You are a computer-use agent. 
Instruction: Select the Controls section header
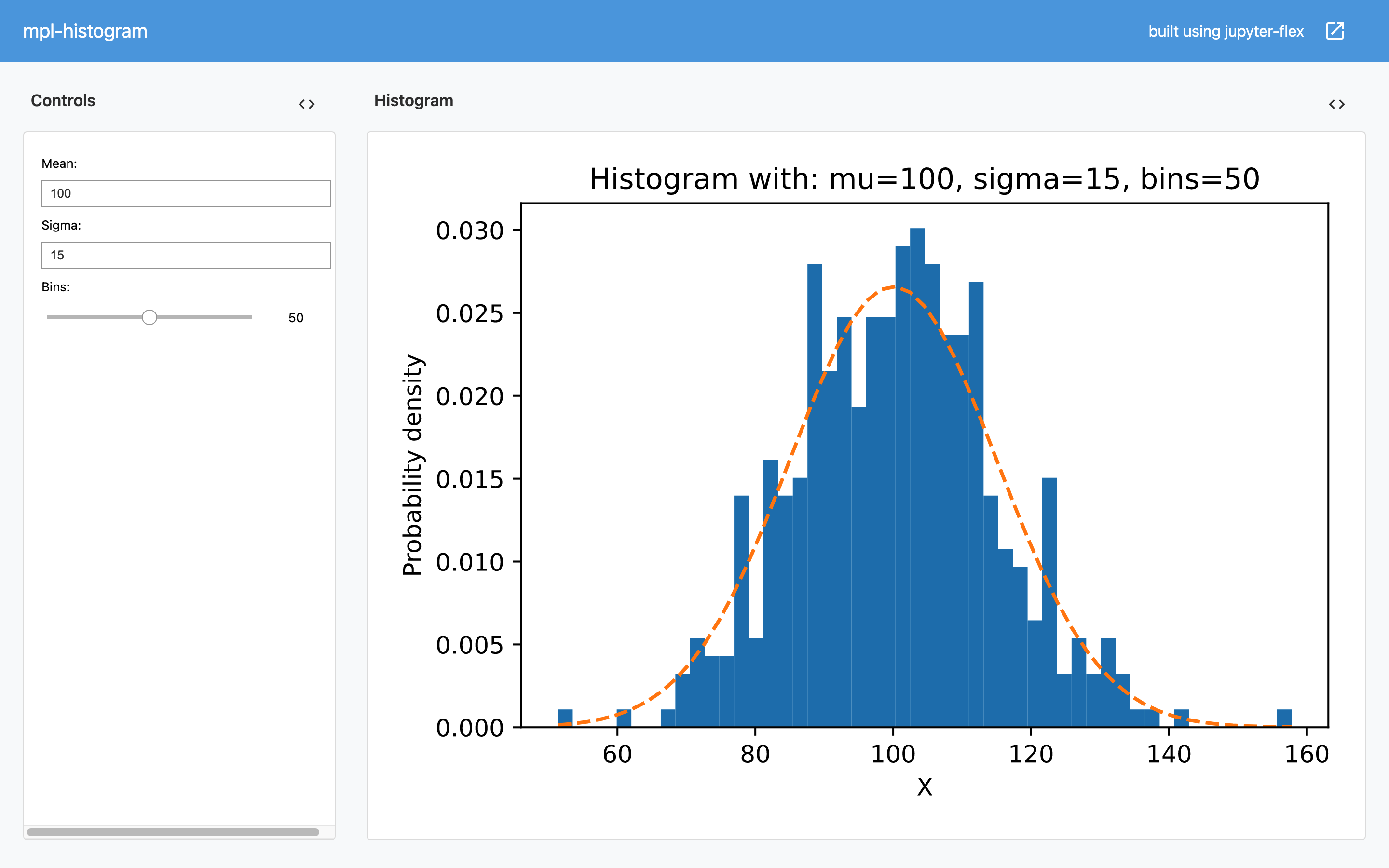point(63,100)
